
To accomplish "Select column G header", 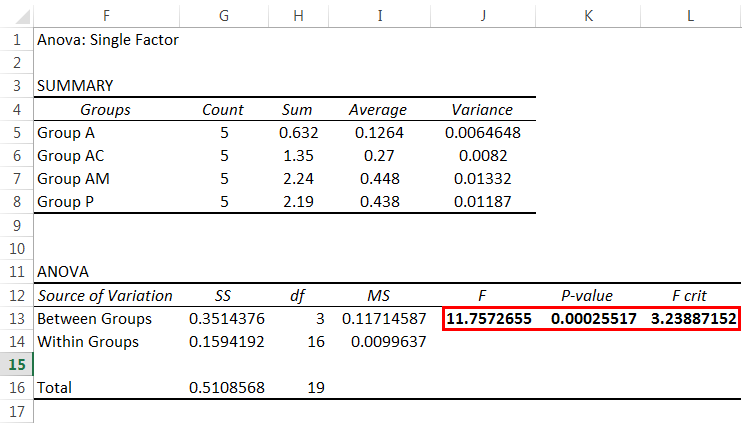I will click(224, 16).
